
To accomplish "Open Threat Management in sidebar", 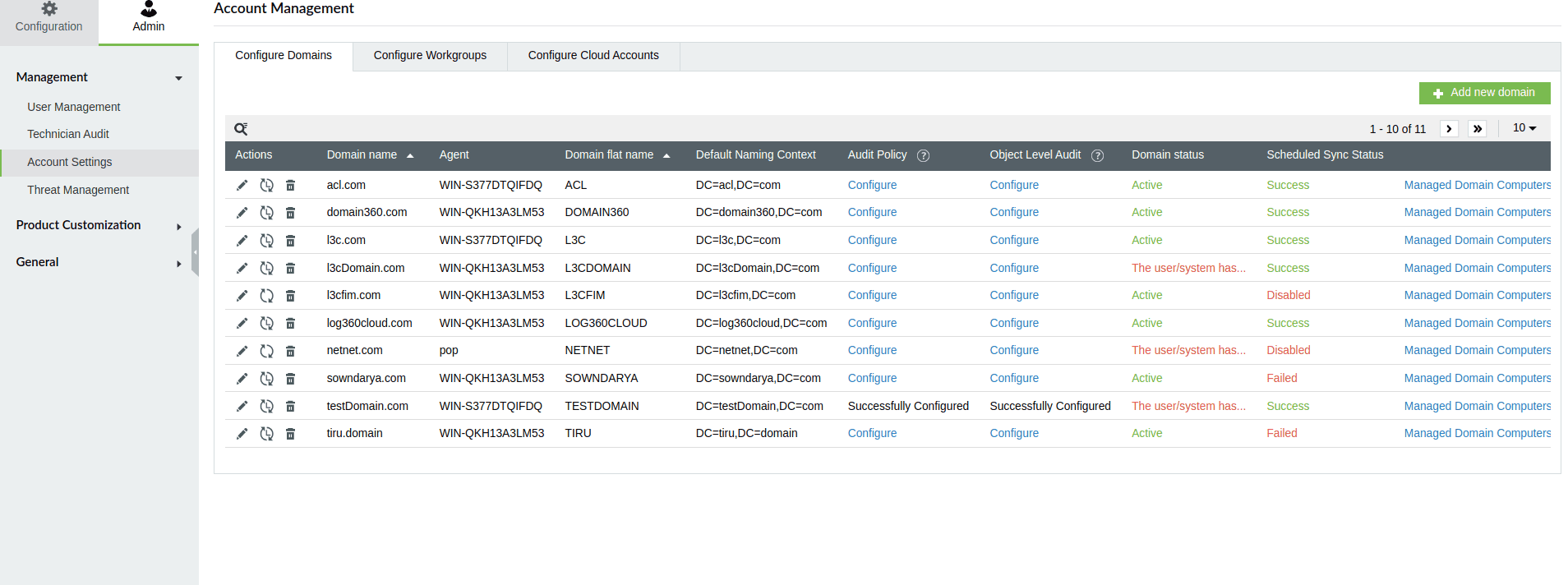I will tap(78, 190).
